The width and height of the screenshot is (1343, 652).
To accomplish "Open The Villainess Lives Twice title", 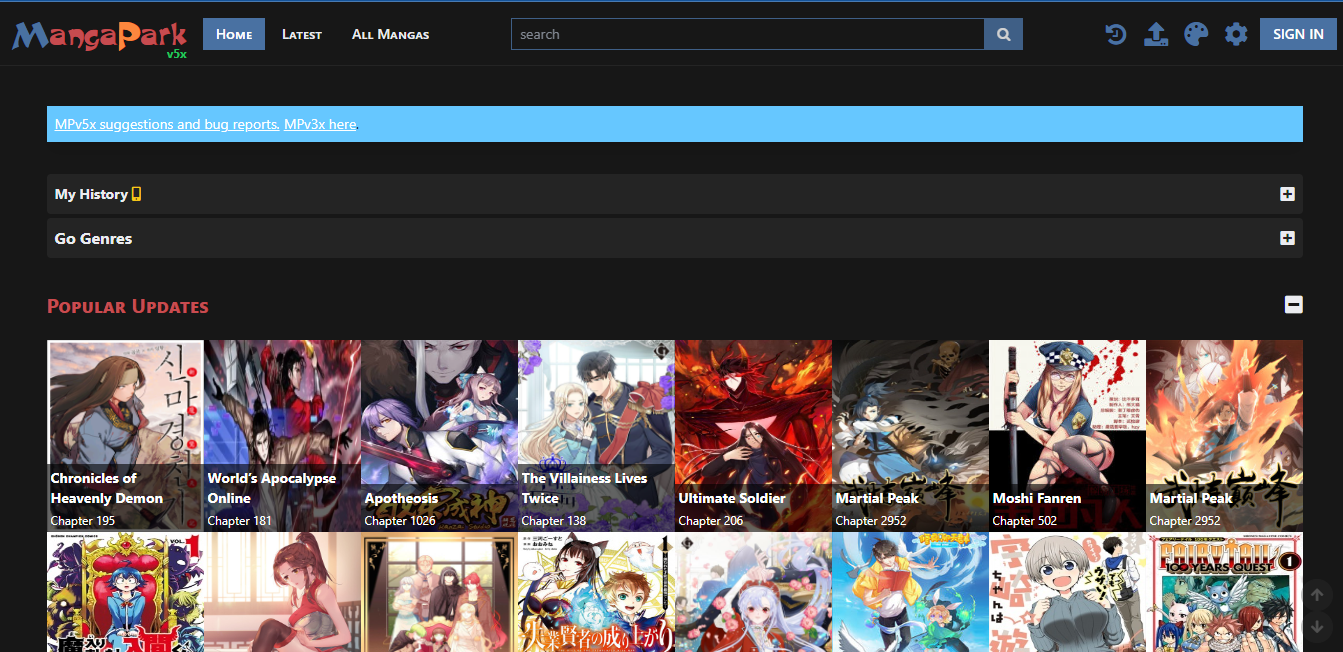I will point(584,488).
